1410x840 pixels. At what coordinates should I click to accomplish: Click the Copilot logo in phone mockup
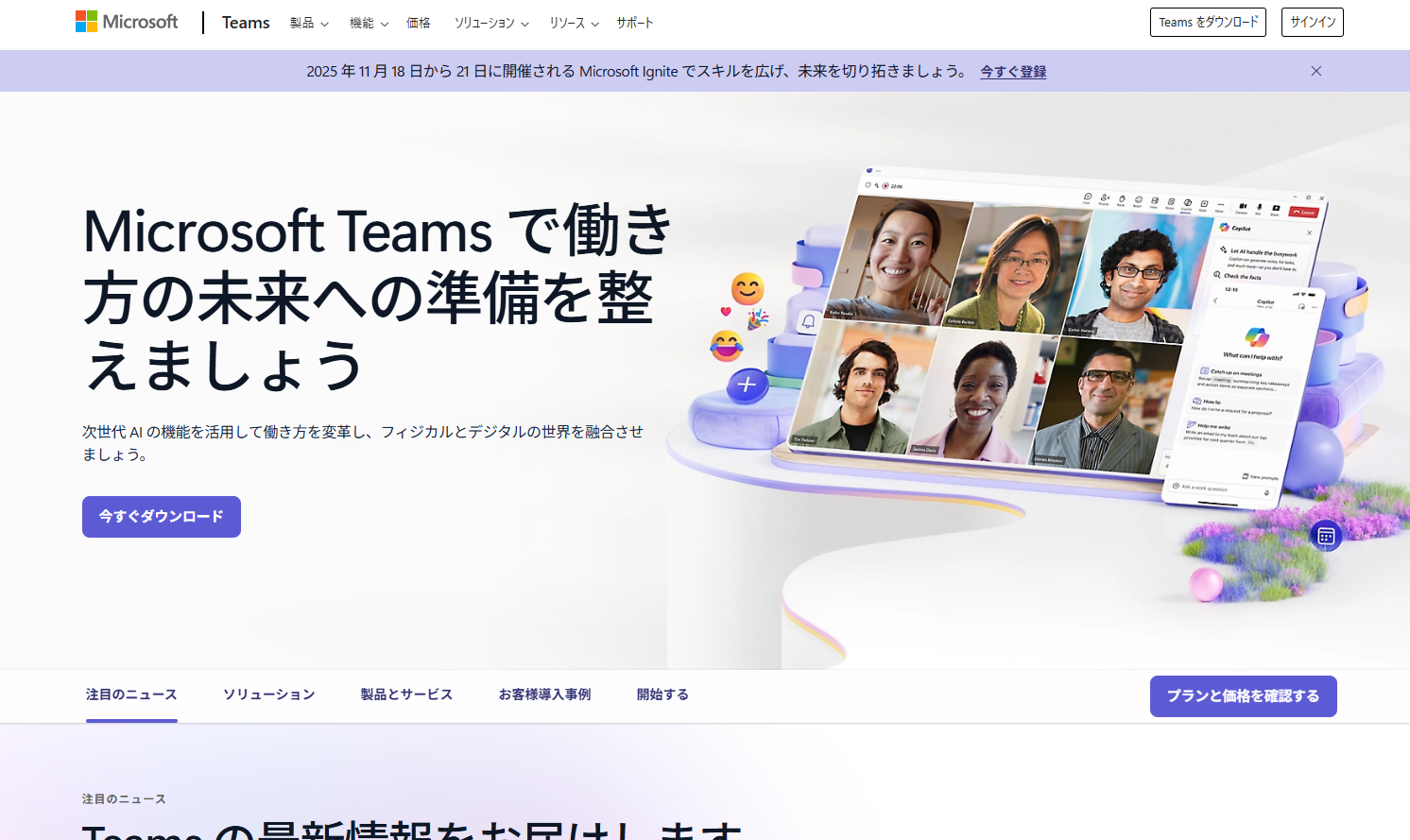(1256, 336)
